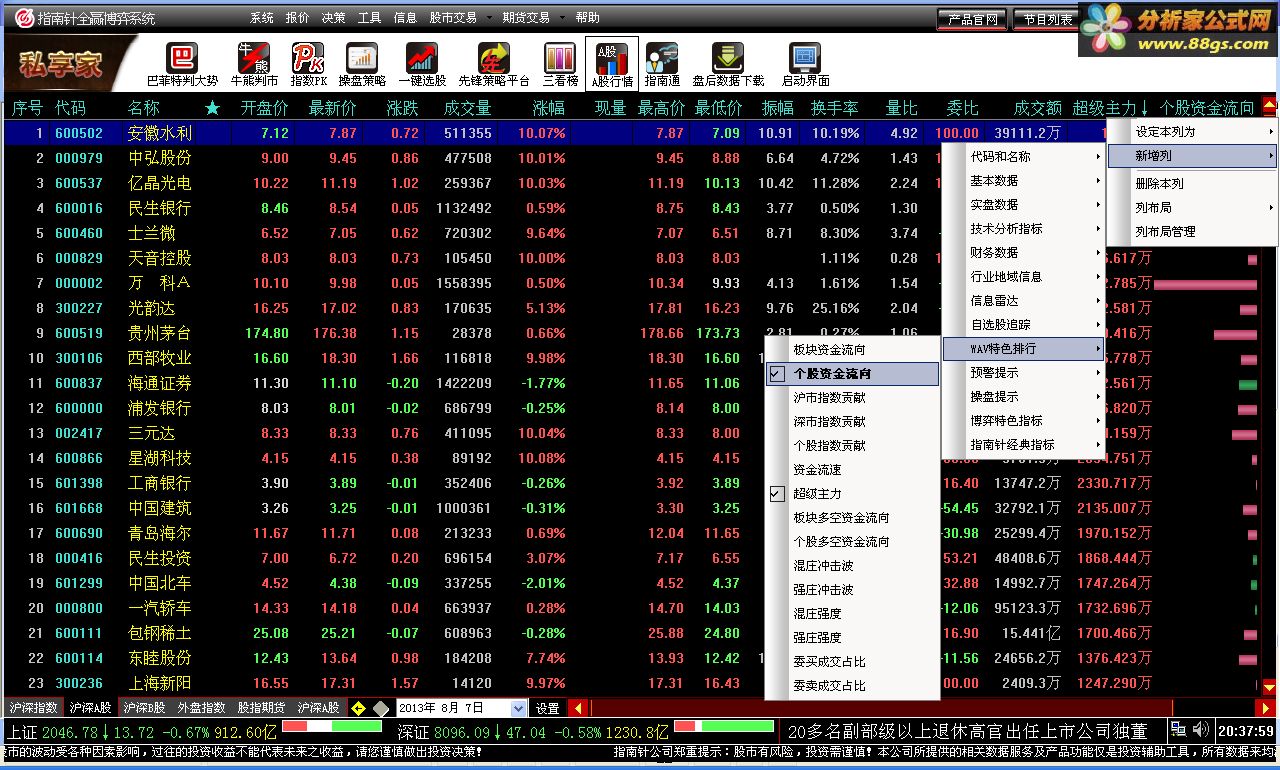1280x770 pixels.
Task: Click 产品官网 button
Action: pyautogui.click(x=972, y=19)
